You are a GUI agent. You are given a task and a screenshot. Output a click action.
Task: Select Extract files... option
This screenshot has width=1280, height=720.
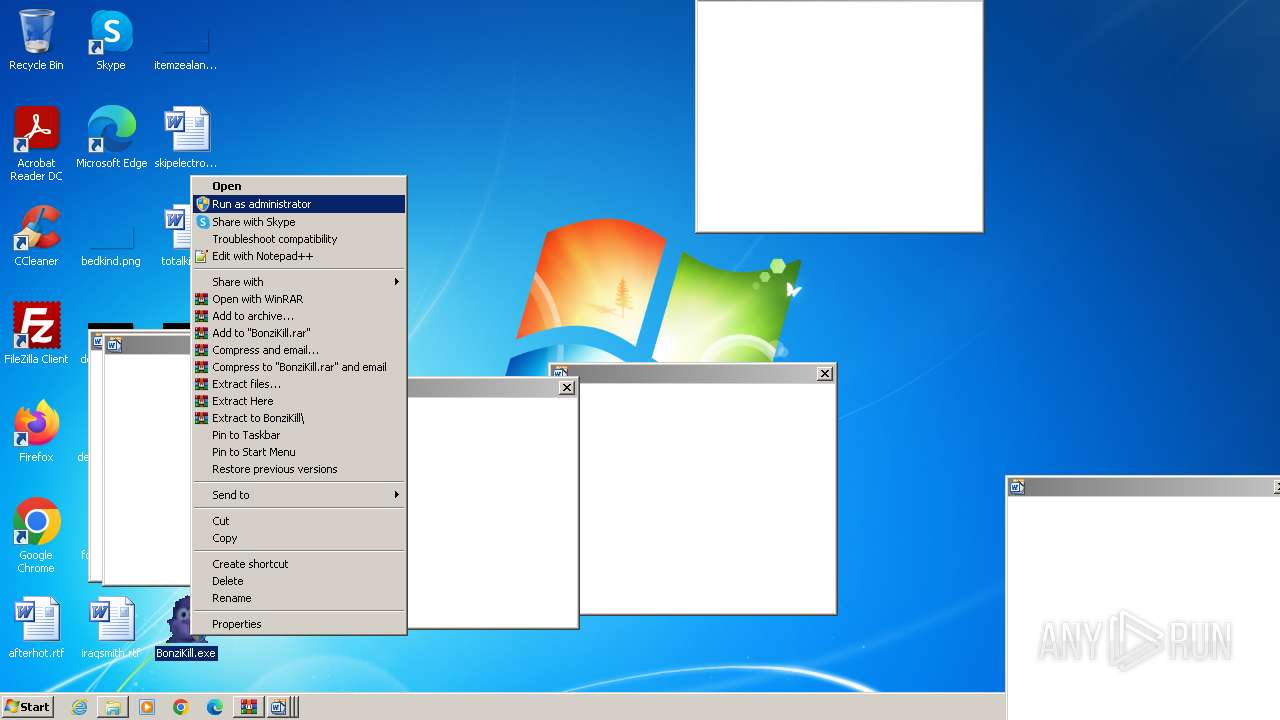click(299, 384)
